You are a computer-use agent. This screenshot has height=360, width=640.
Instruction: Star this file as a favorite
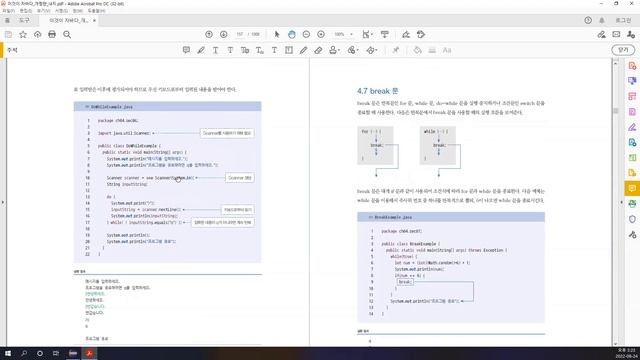tap(23, 35)
